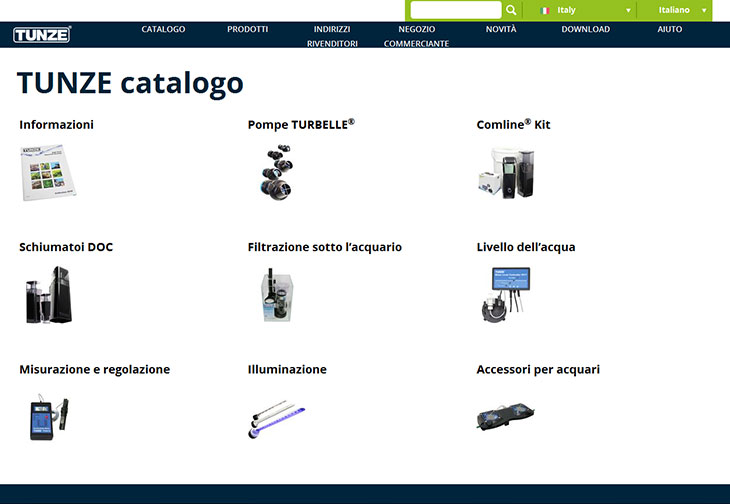730x504 pixels.
Task: Follow the Illuminazione heading link
Action: pos(287,370)
